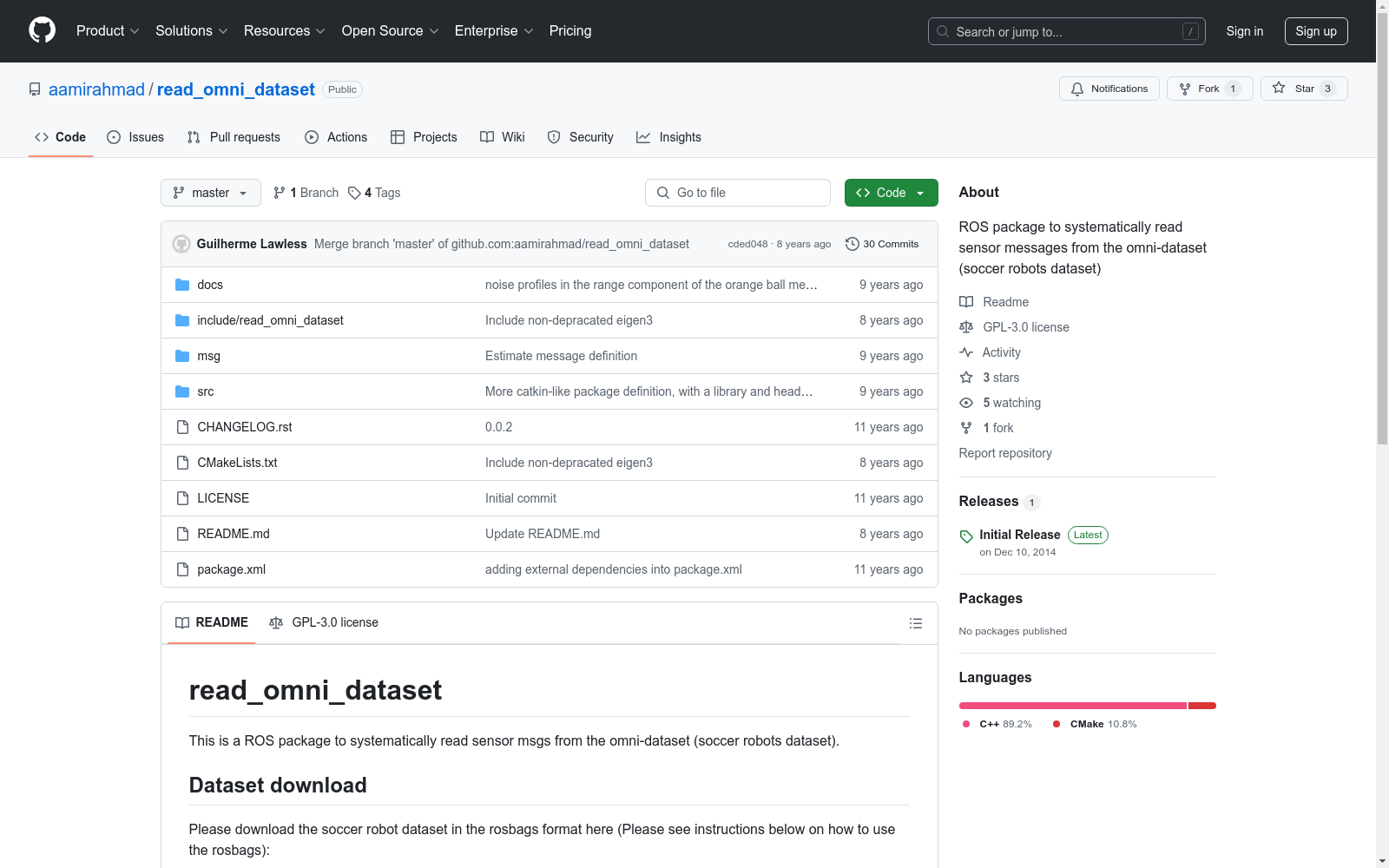Expand the Product menu
This screenshot has height=868, width=1389.
tap(108, 31)
